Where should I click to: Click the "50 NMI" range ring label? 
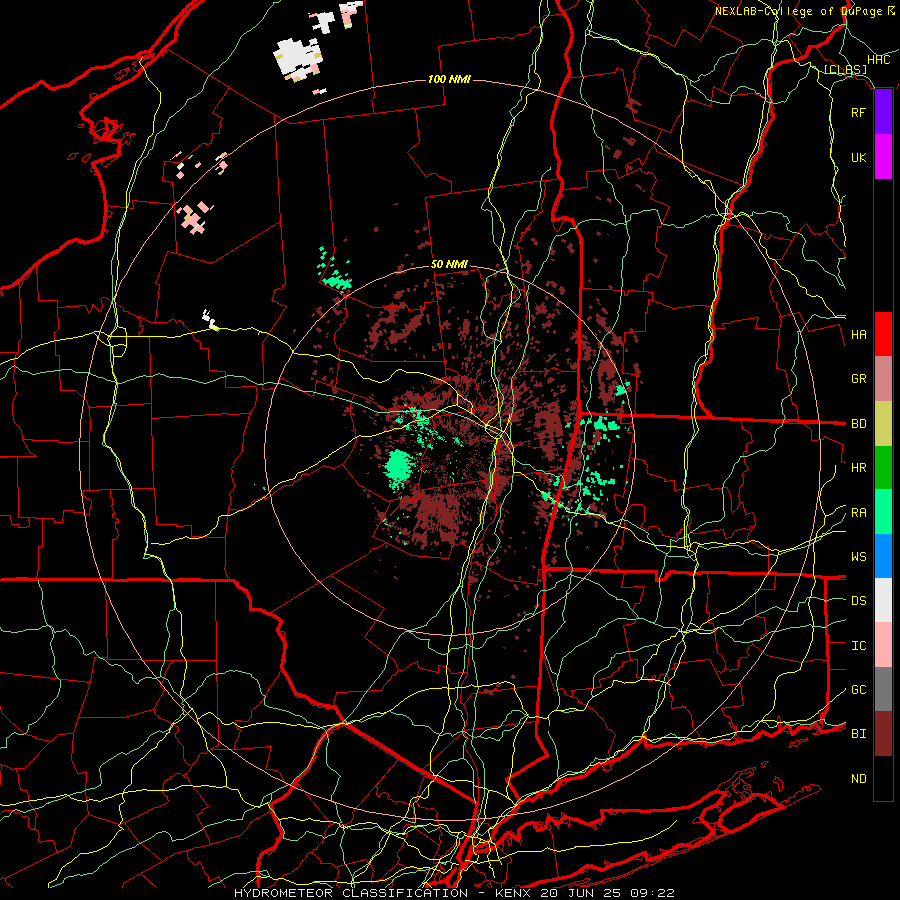coord(449,264)
